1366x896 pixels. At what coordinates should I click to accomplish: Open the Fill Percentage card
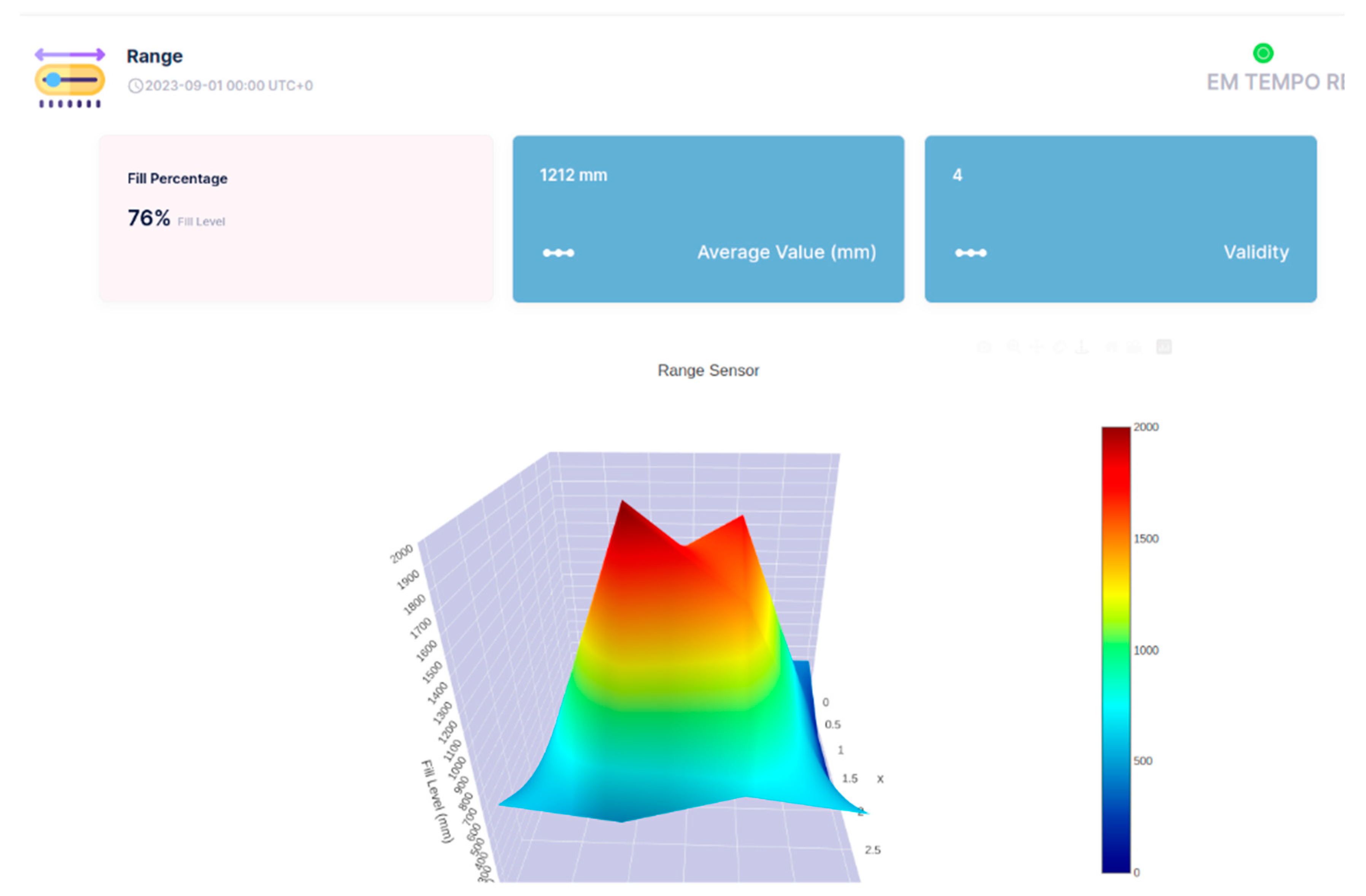295,219
